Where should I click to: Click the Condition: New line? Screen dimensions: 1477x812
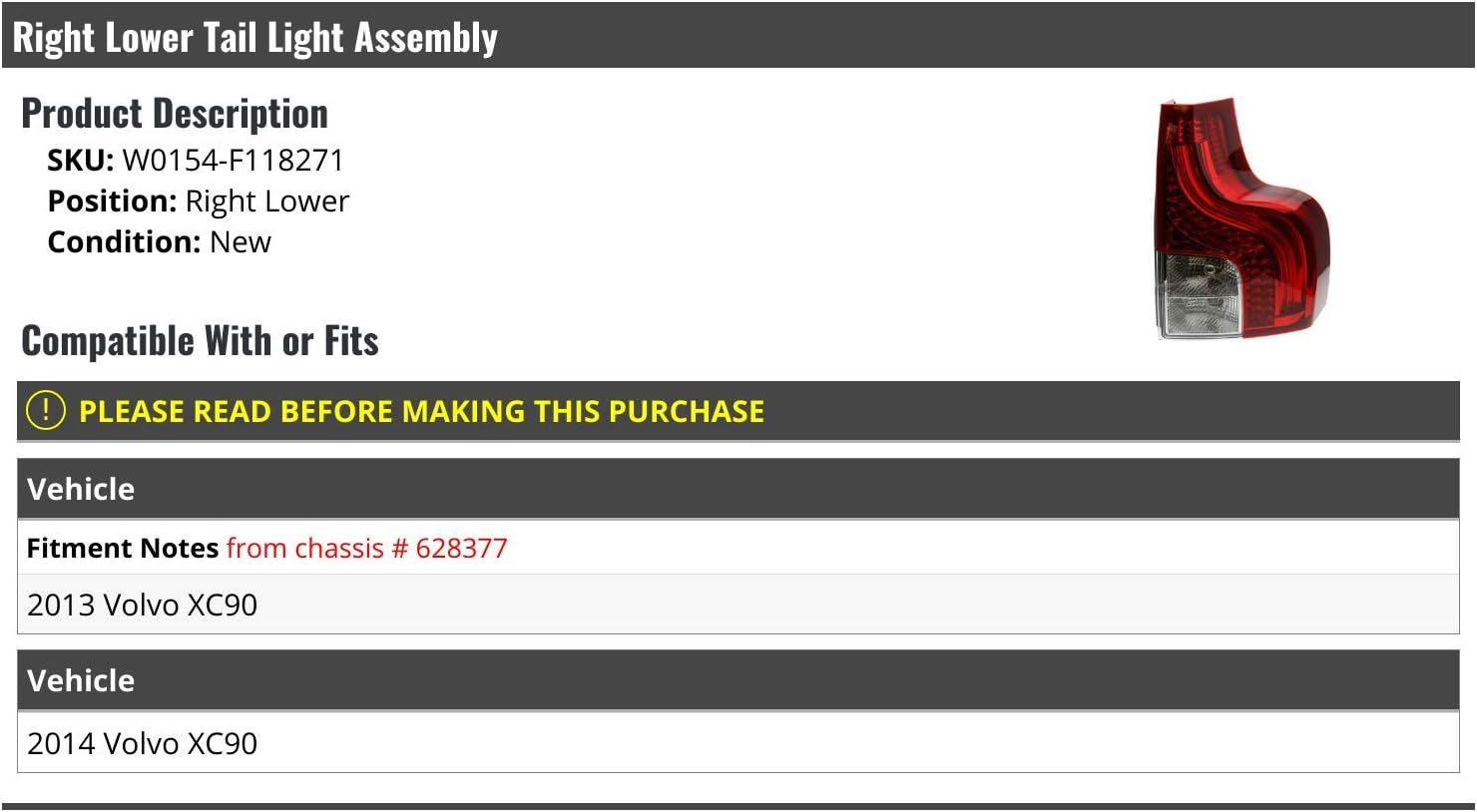160,242
